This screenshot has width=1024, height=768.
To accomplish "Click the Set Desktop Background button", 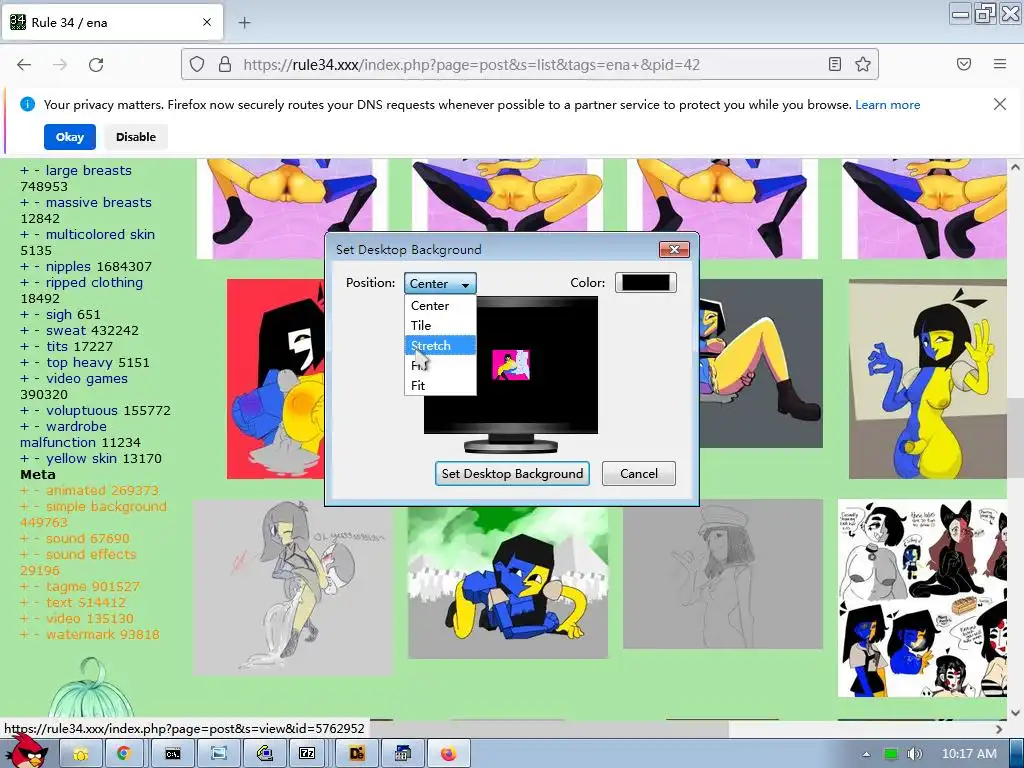I will tap(512, 473).
